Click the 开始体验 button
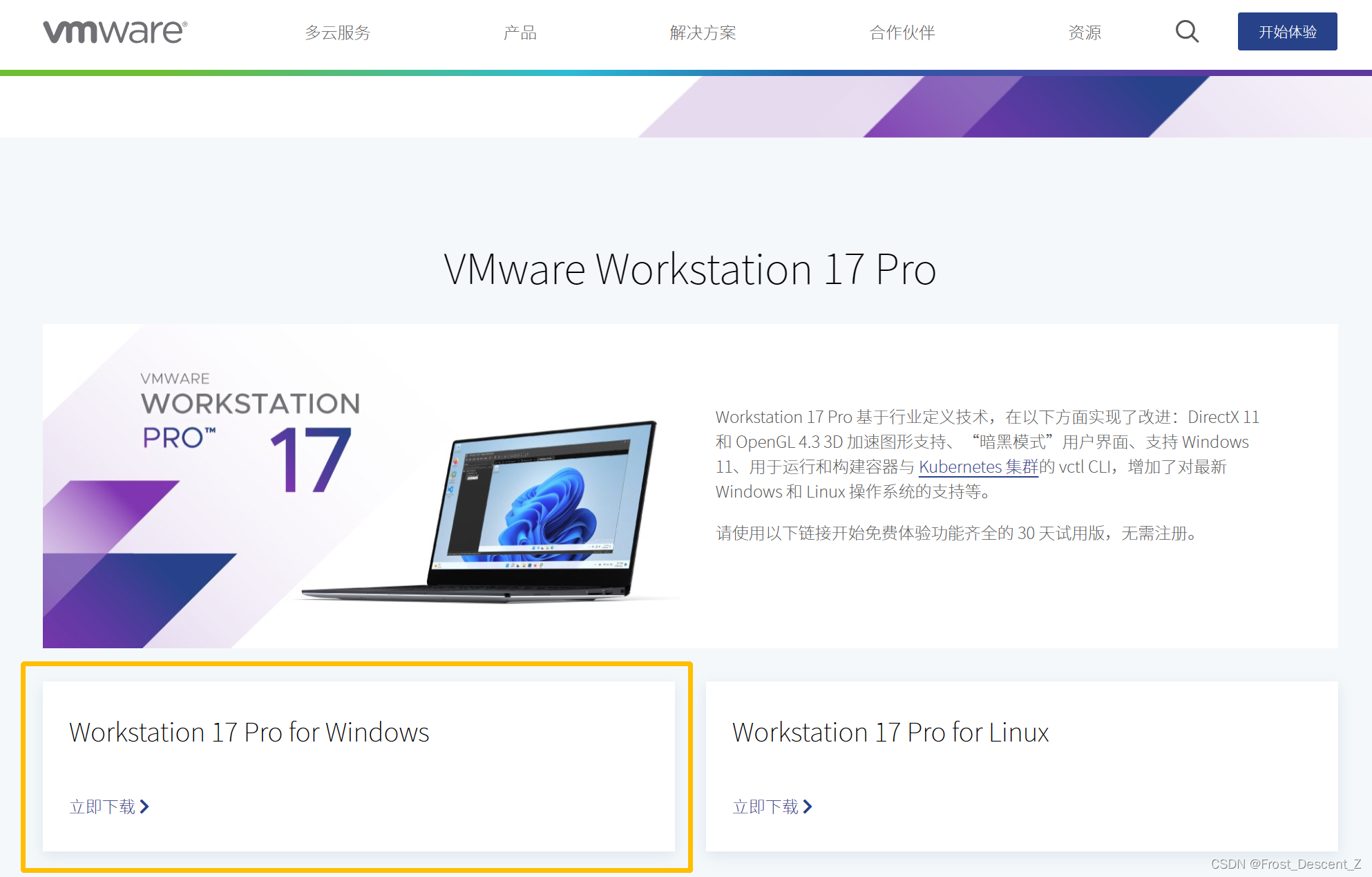The image size is (1372, 877). tap(1287, 32)
